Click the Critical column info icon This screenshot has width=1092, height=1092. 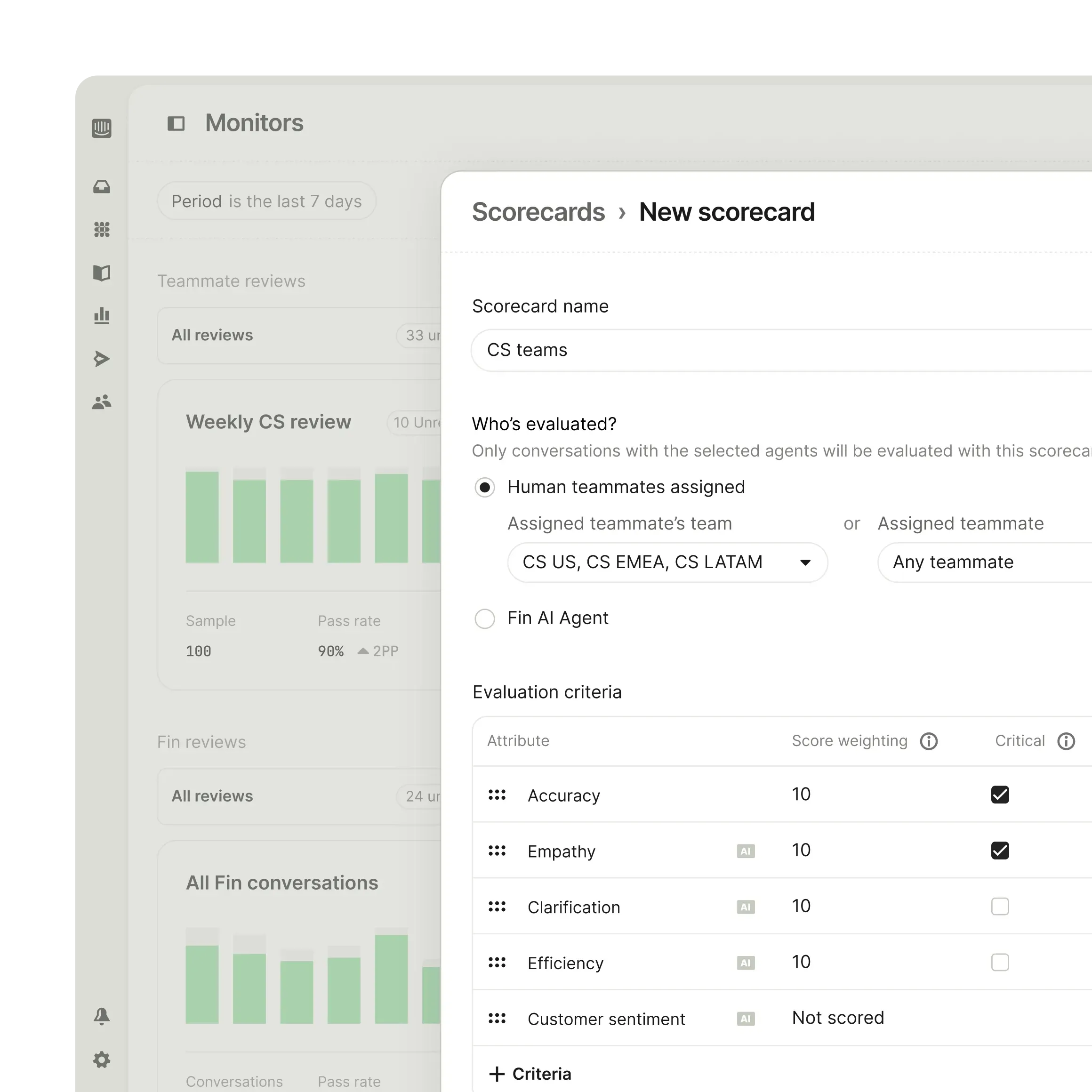pyautogui.click(x=1066, y=741)
